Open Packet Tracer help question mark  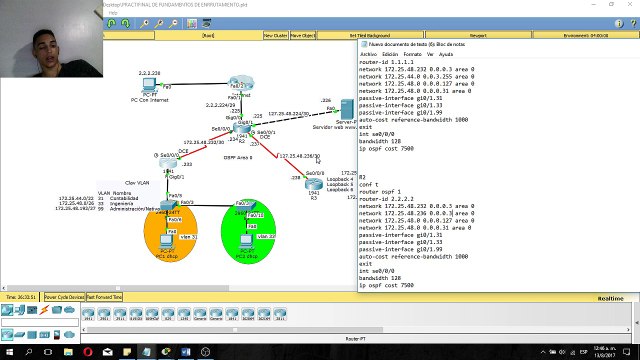(x=633, y=24)
